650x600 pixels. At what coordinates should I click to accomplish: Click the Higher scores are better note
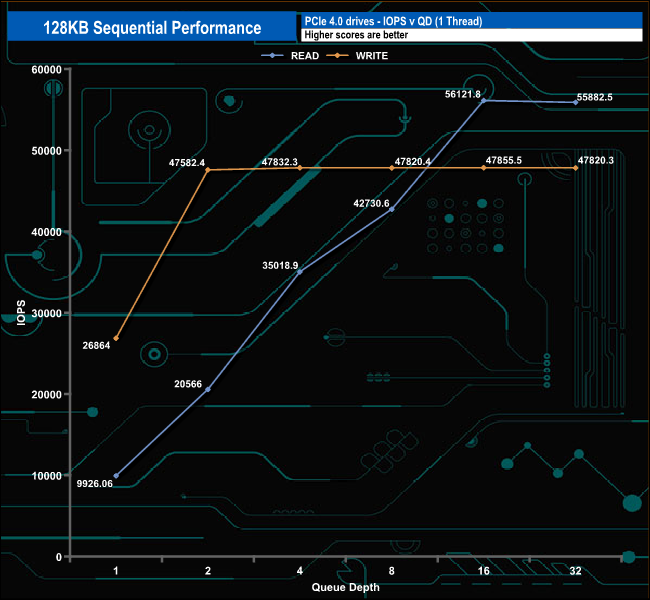[x=356, y=35]
